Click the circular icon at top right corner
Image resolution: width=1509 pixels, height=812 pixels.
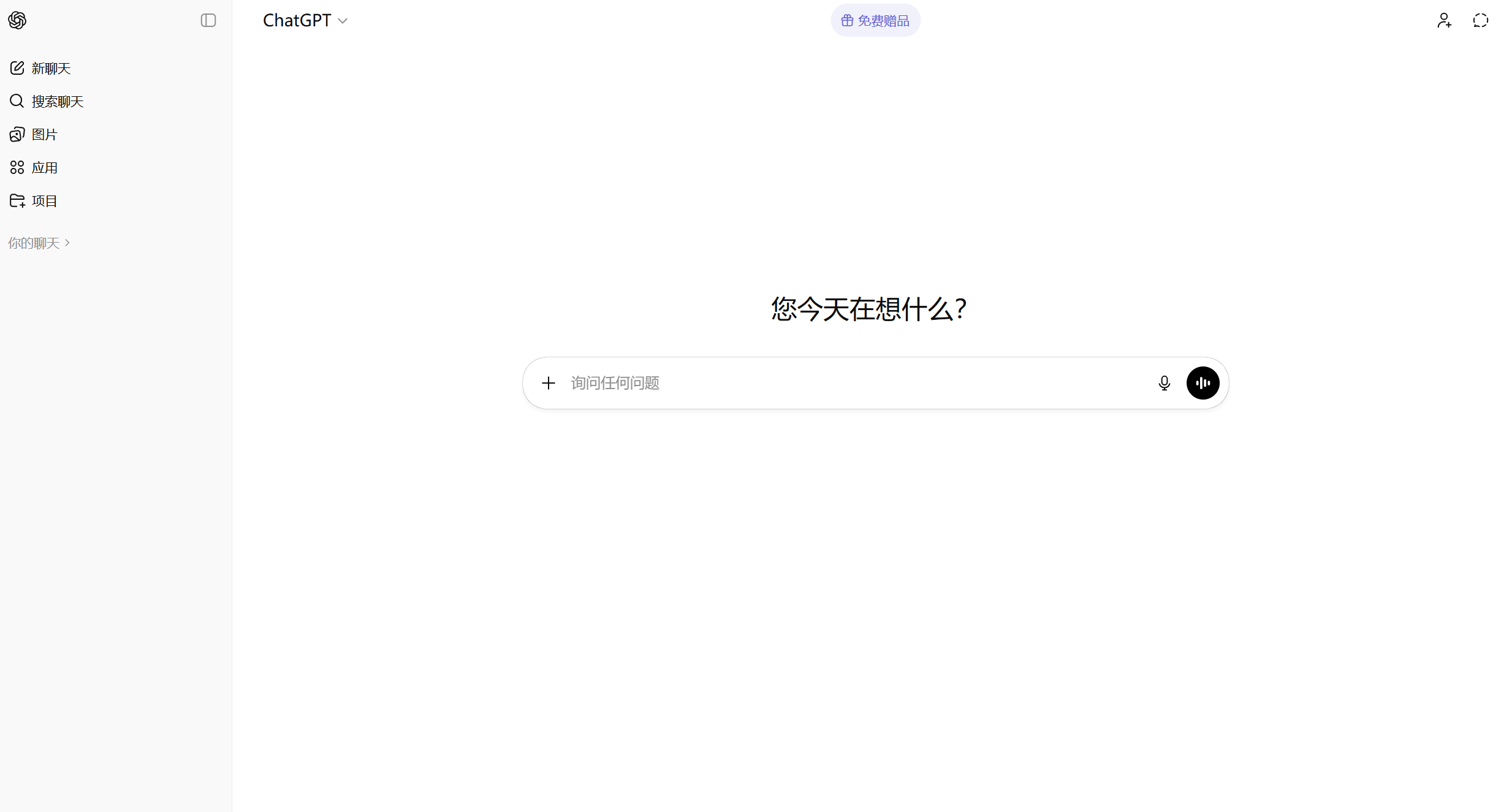pos(1481,20)
